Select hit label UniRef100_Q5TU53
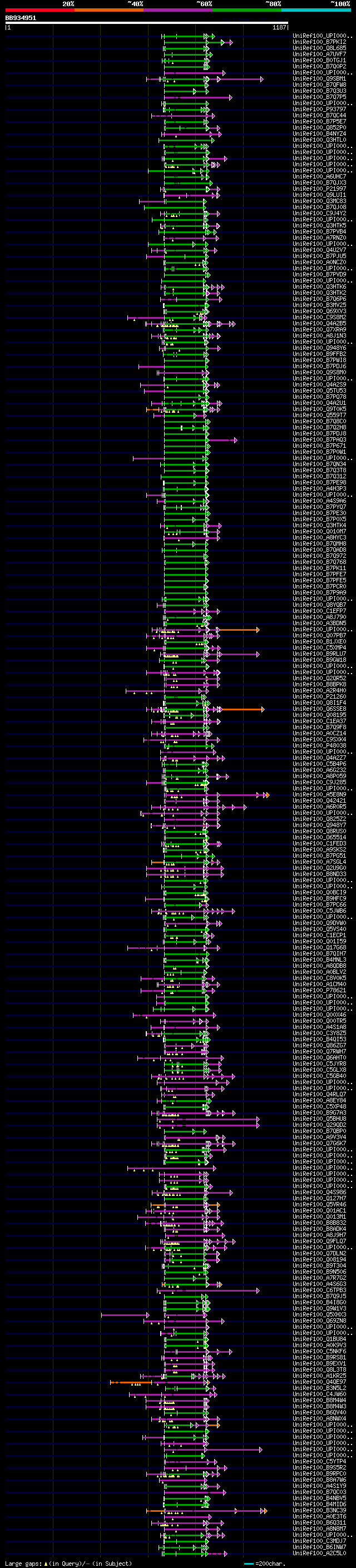 pos(319,391)
